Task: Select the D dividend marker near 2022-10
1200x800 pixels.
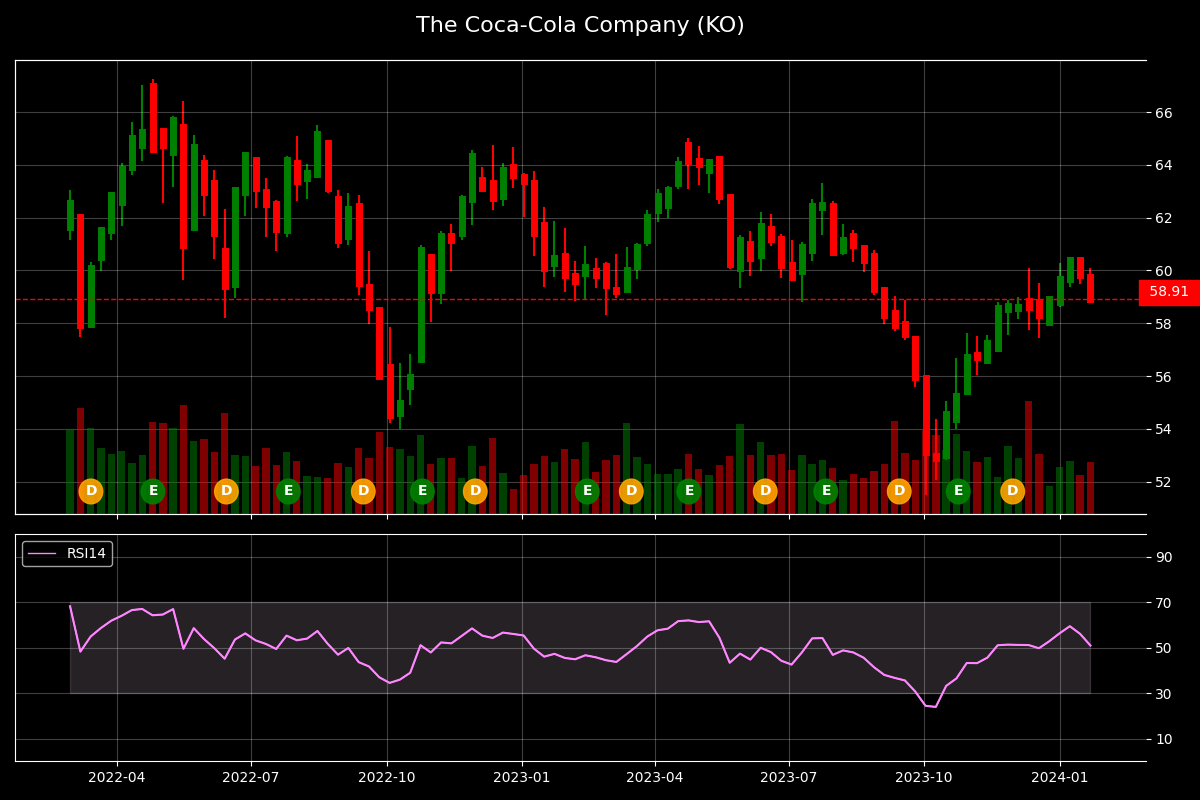Action: click(361, 490)
